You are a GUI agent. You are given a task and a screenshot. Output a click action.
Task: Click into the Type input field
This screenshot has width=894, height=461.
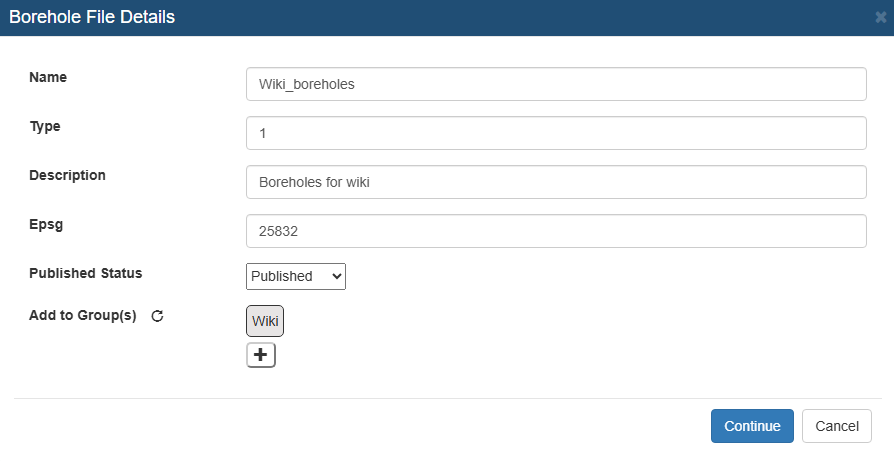[556, 133]
